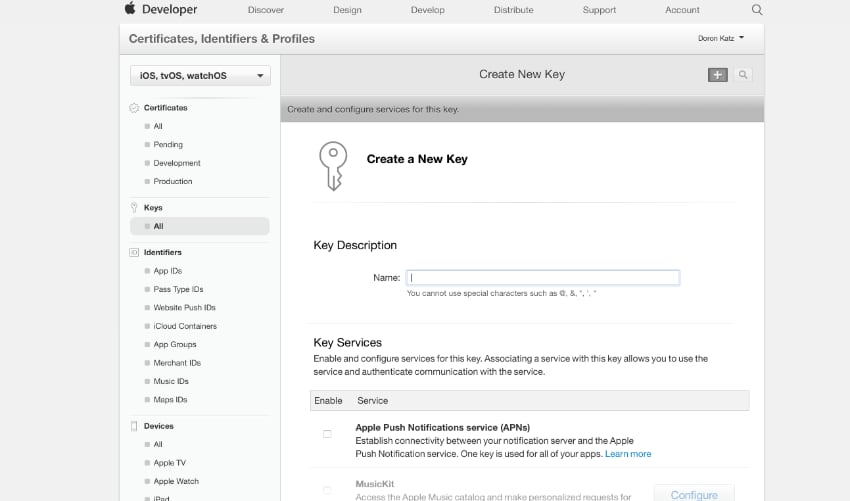This screenshot has width=850, height=501.
Task: Click the Enable column header
Action: (x=328, y=401)
